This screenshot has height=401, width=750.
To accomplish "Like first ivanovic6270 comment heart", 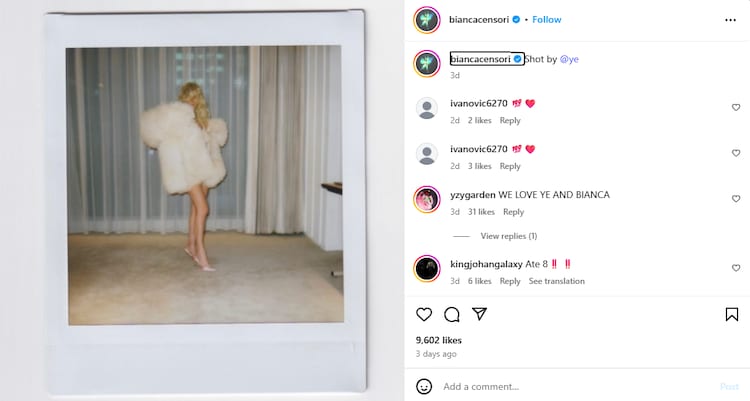I will tap(736, 107).
